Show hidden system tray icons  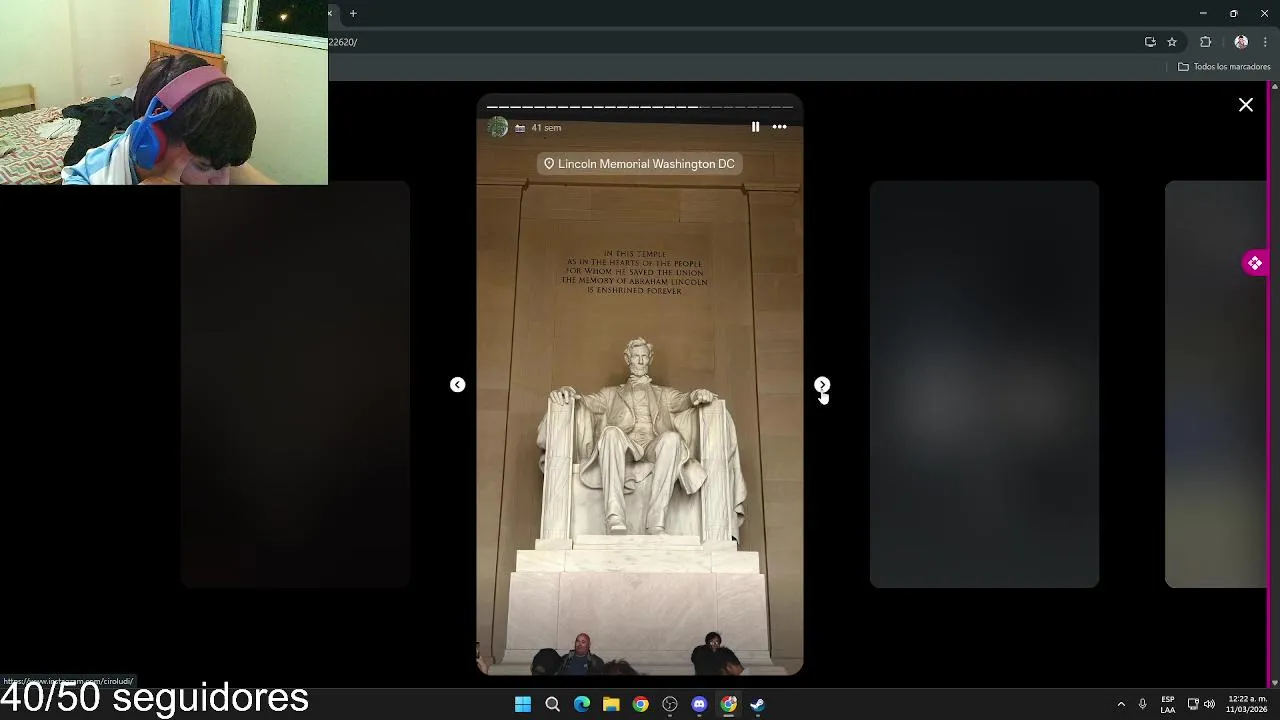(1121, 704)
